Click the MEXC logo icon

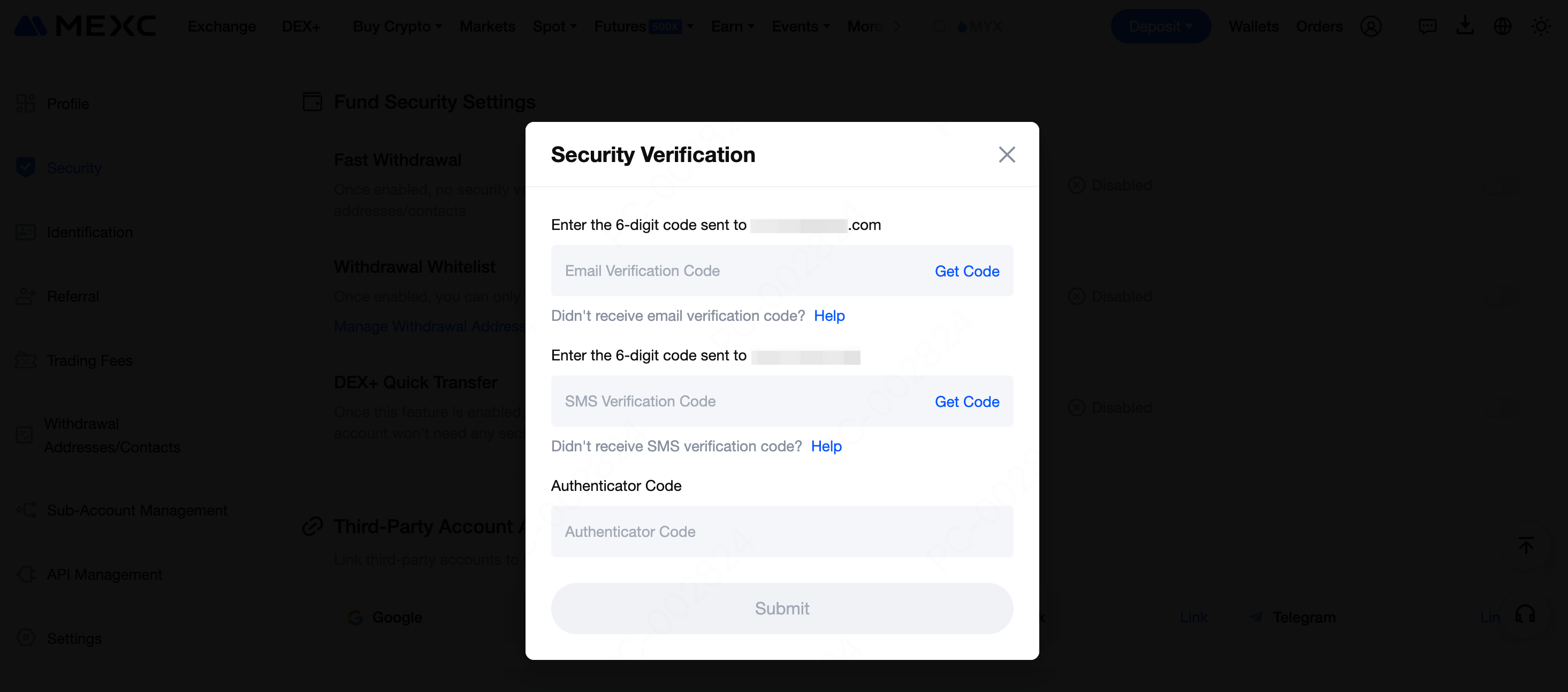tap(31, 26)
